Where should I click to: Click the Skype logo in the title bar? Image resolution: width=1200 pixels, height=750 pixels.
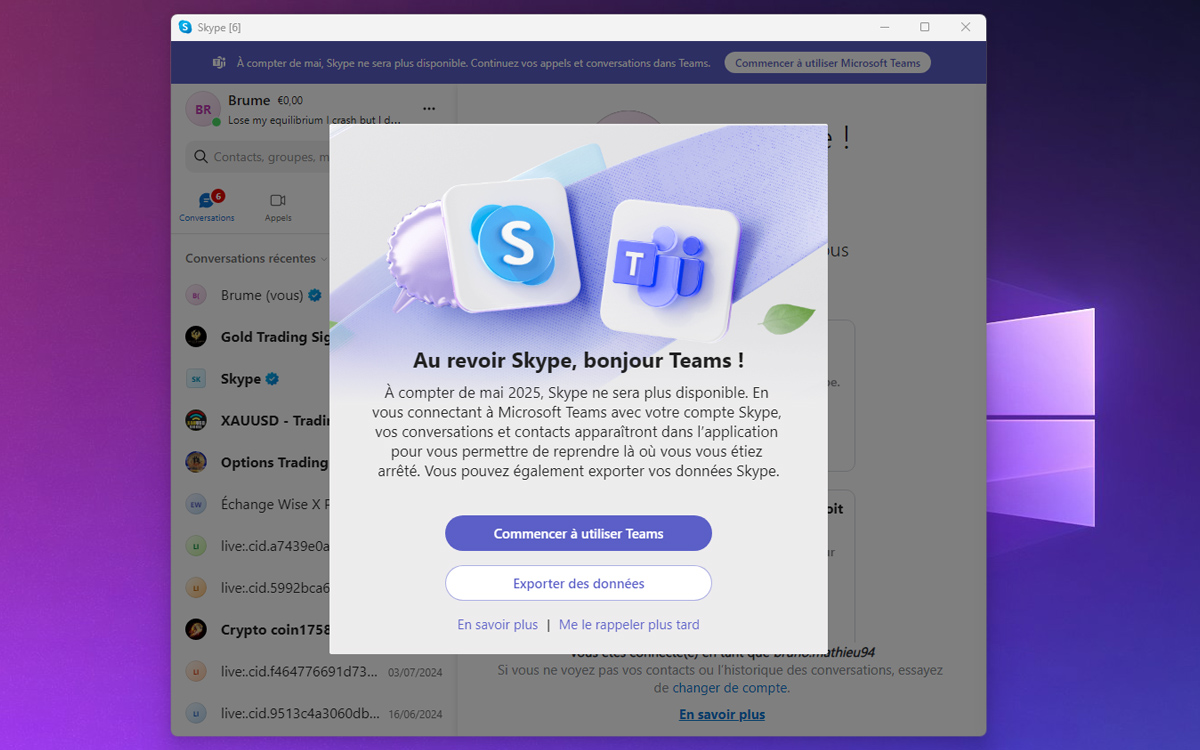point(185,27)
